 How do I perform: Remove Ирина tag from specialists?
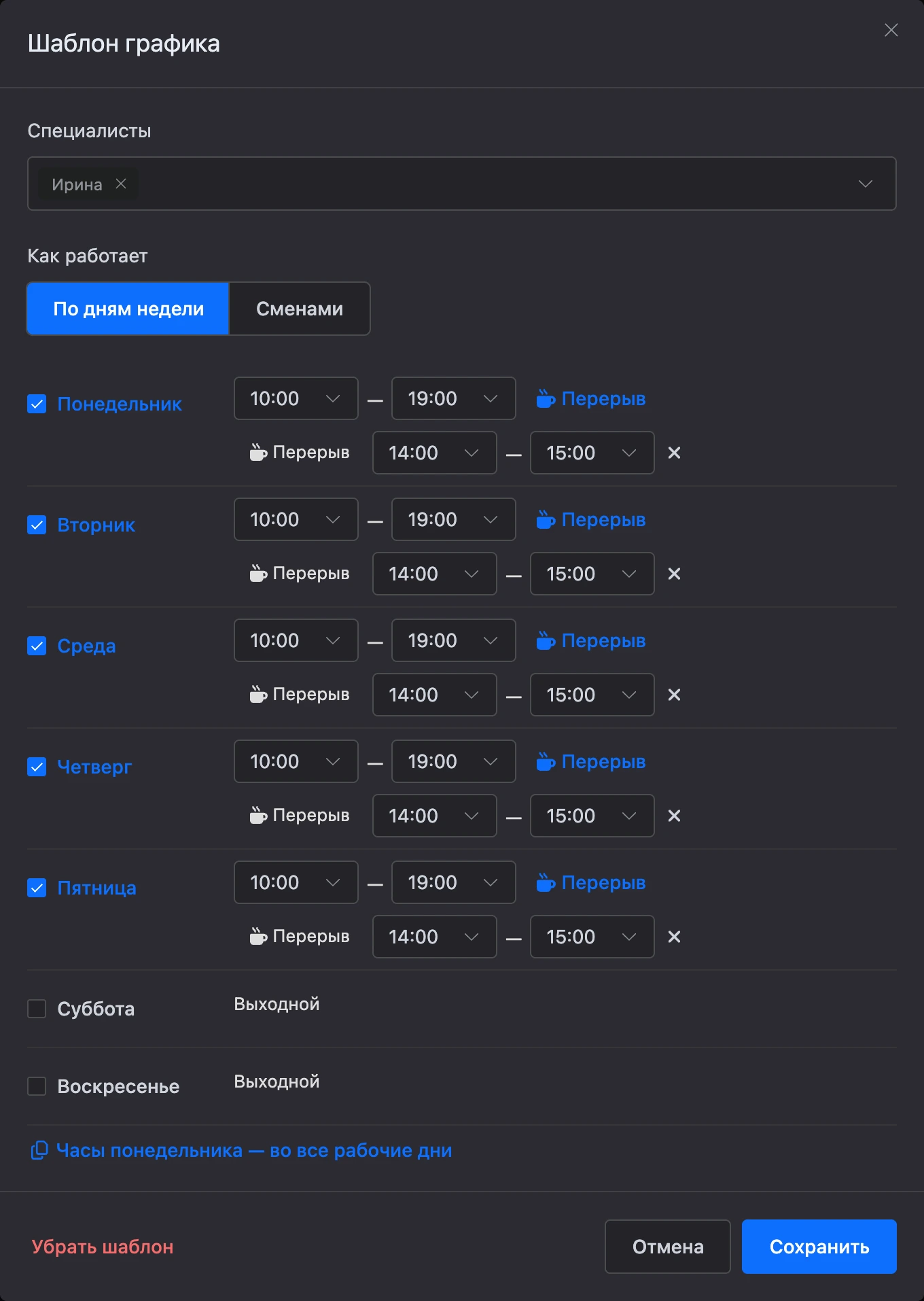pyautogui.click(x=121, y=184)
